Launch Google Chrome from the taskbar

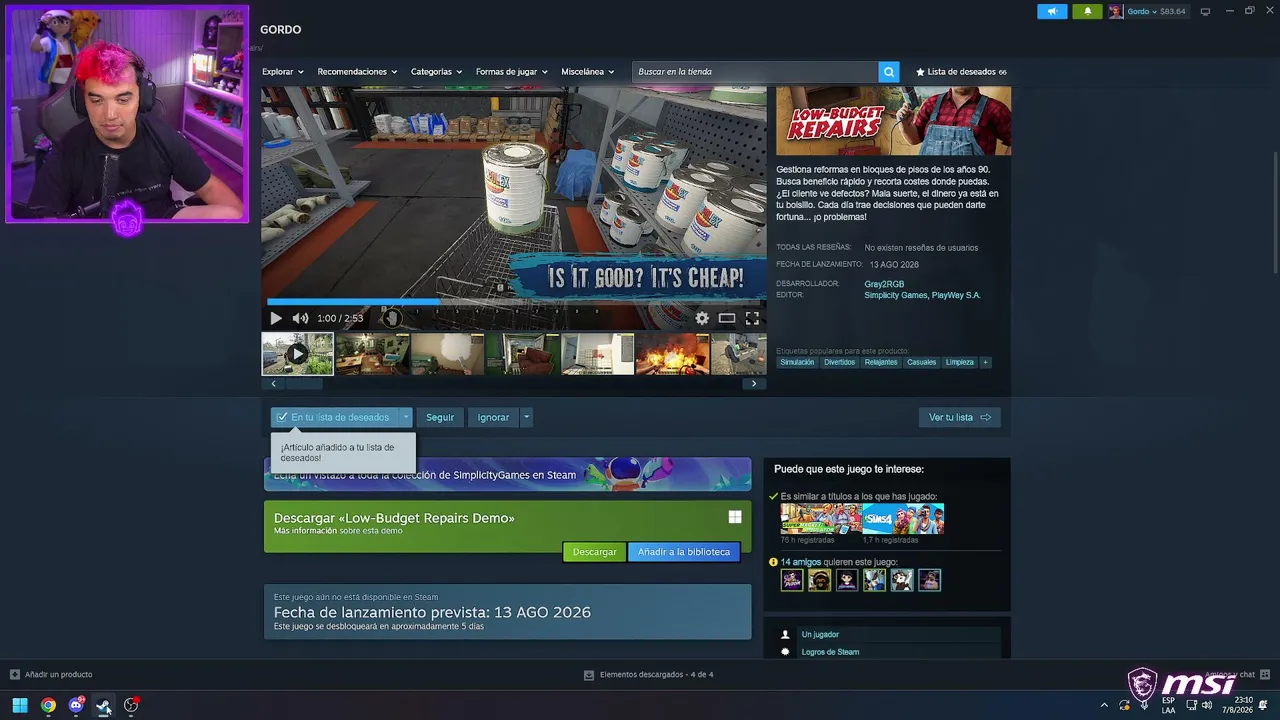tap(48, 705)
